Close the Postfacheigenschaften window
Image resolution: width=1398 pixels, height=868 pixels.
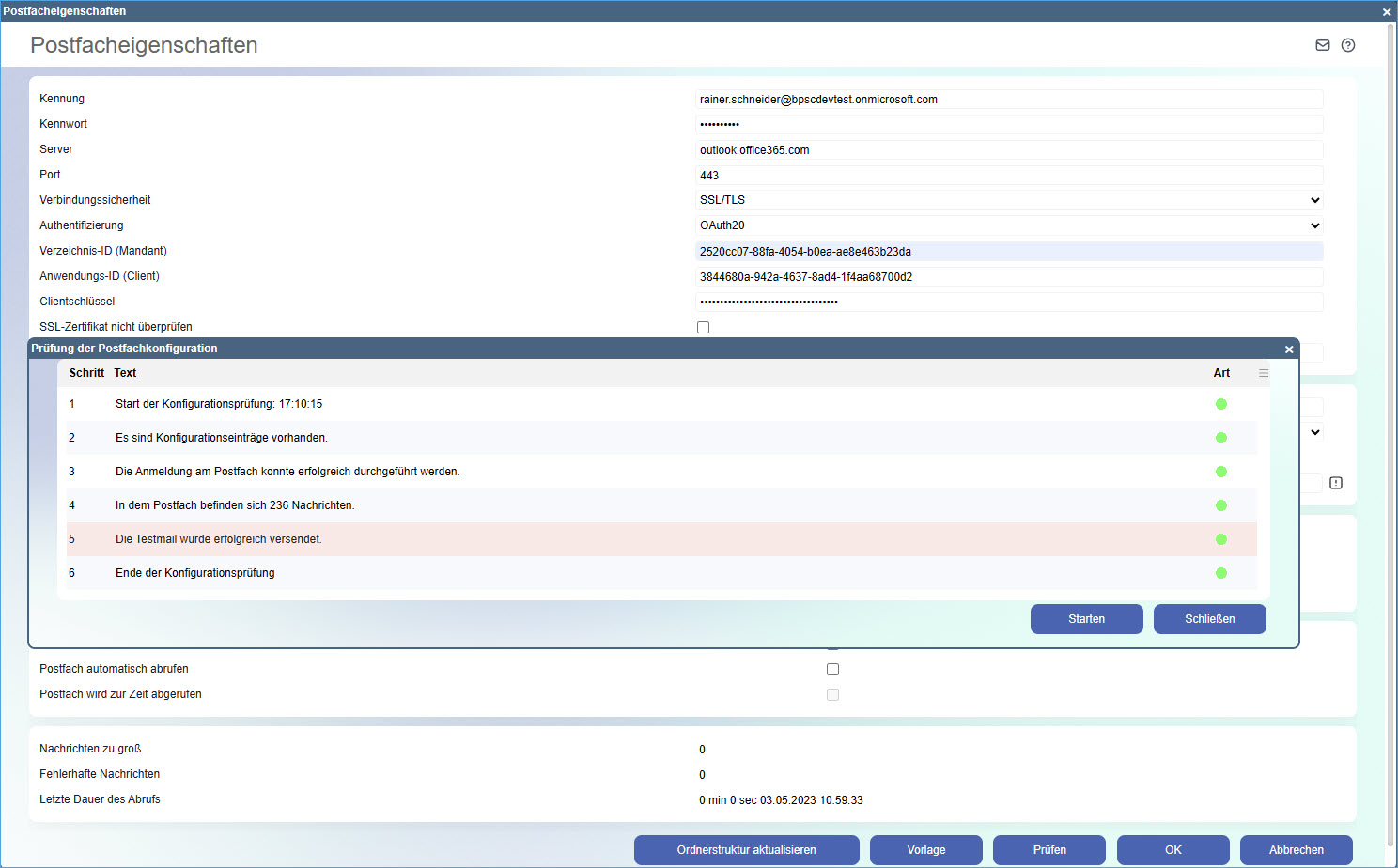pyautogui.click(x=1387, y=12)
